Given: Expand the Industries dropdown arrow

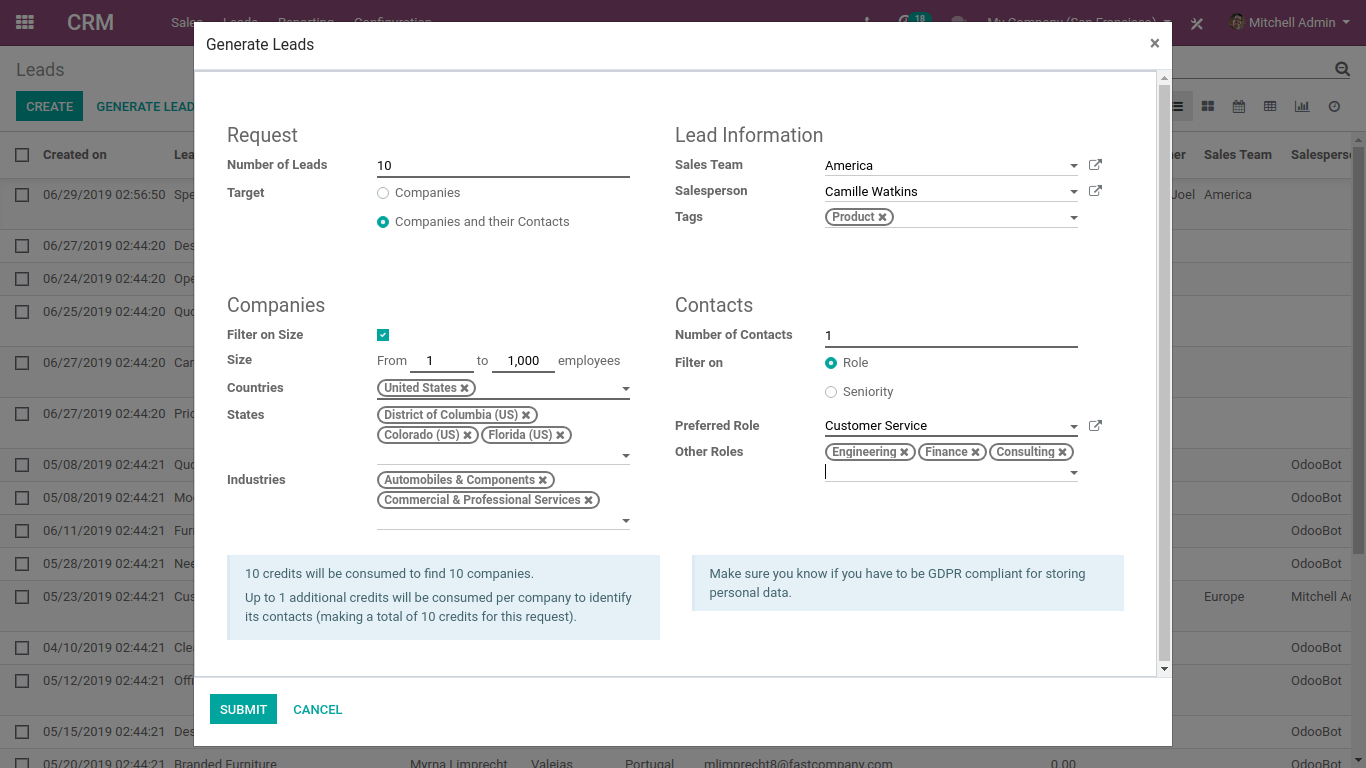Looking at the screenshot, I should tap(626, 521).
